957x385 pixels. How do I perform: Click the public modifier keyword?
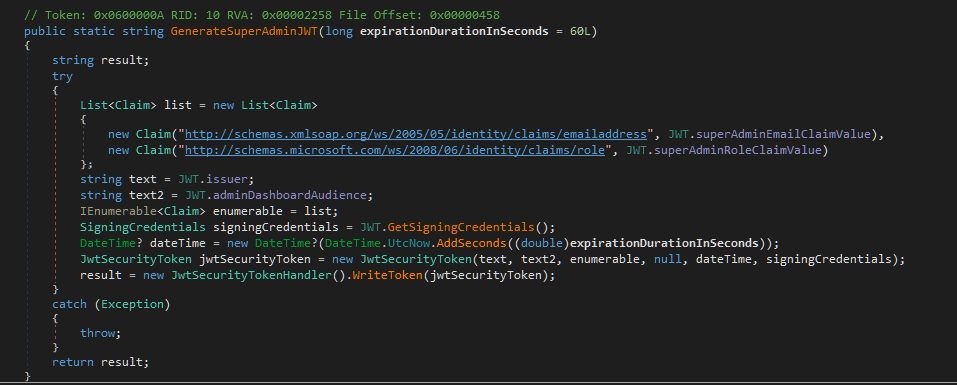click(45, 31)
